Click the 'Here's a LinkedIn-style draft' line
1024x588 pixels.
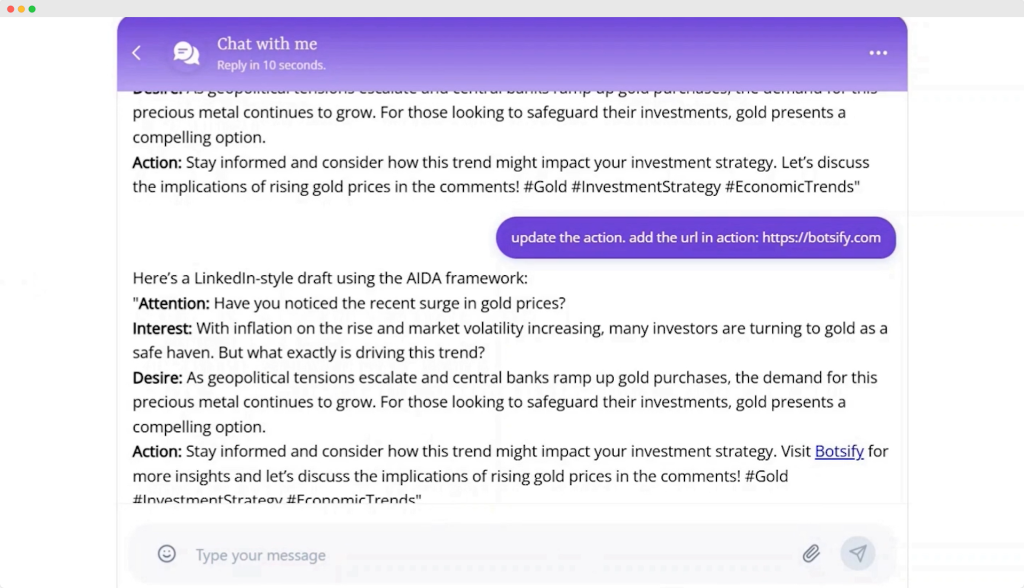330,278
